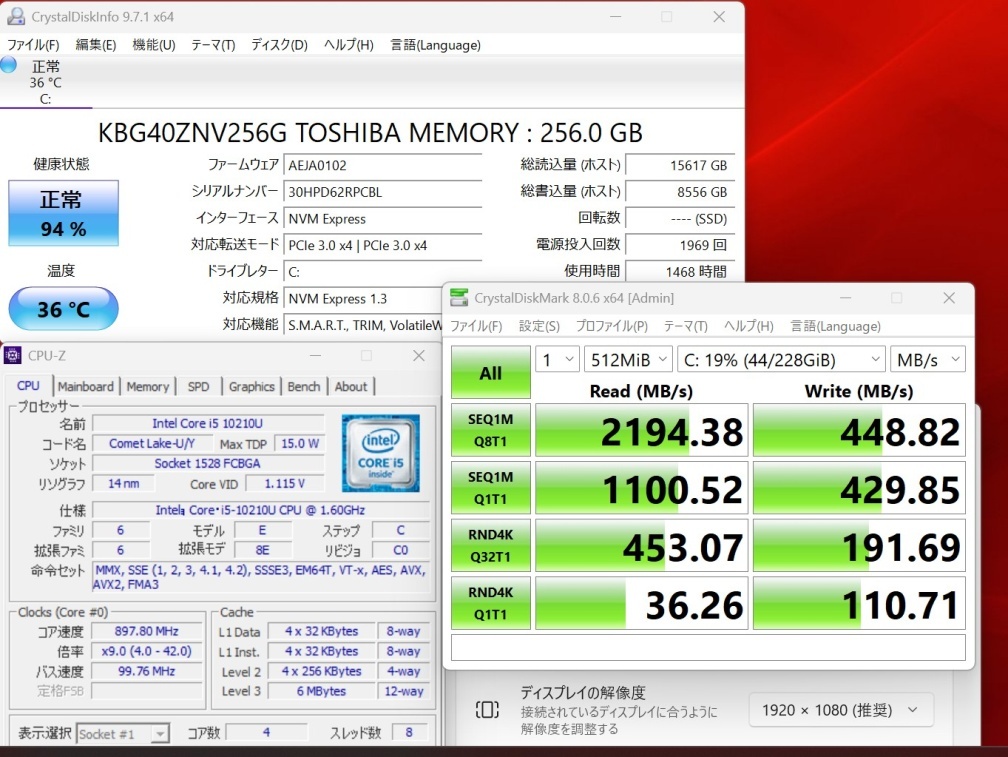This screenshot has width=1008, height=757.
Task: Open the test count dropdown showing 1
Action: coord(557,358)
